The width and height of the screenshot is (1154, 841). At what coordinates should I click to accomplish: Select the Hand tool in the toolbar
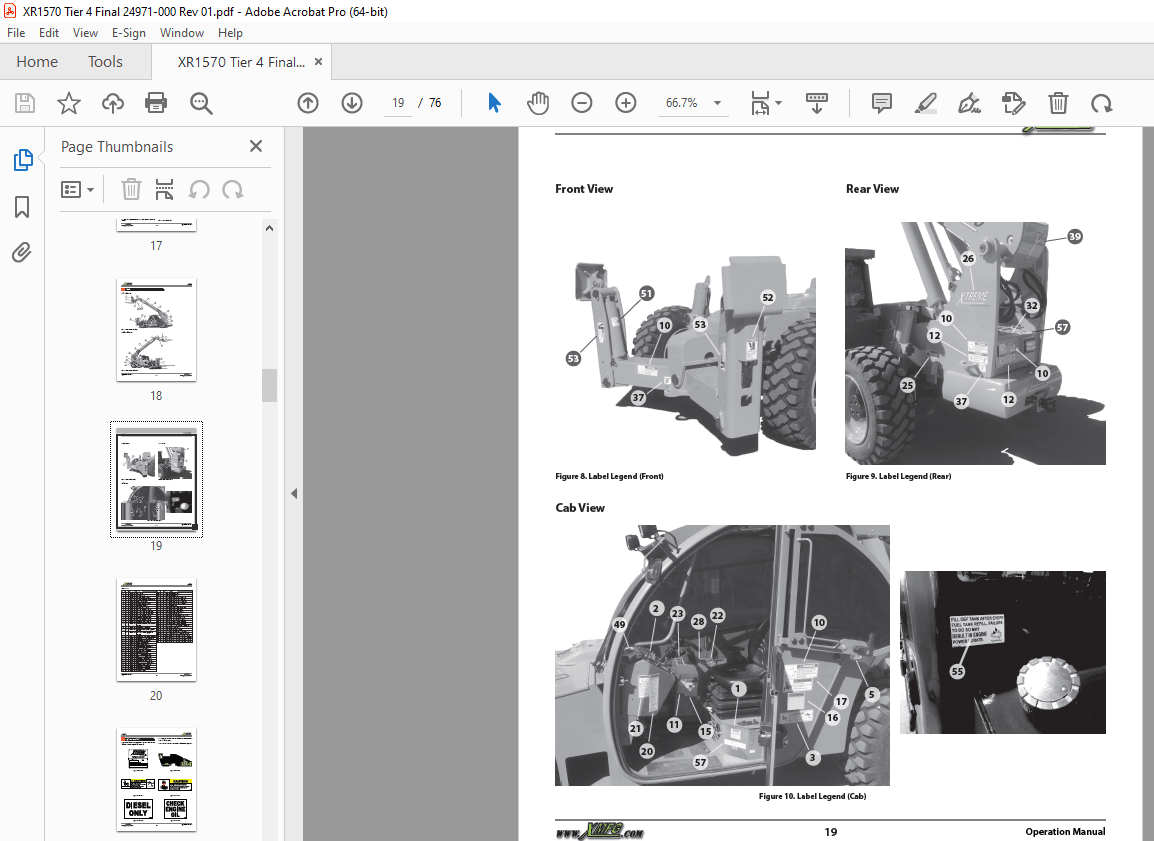[537, 102]
